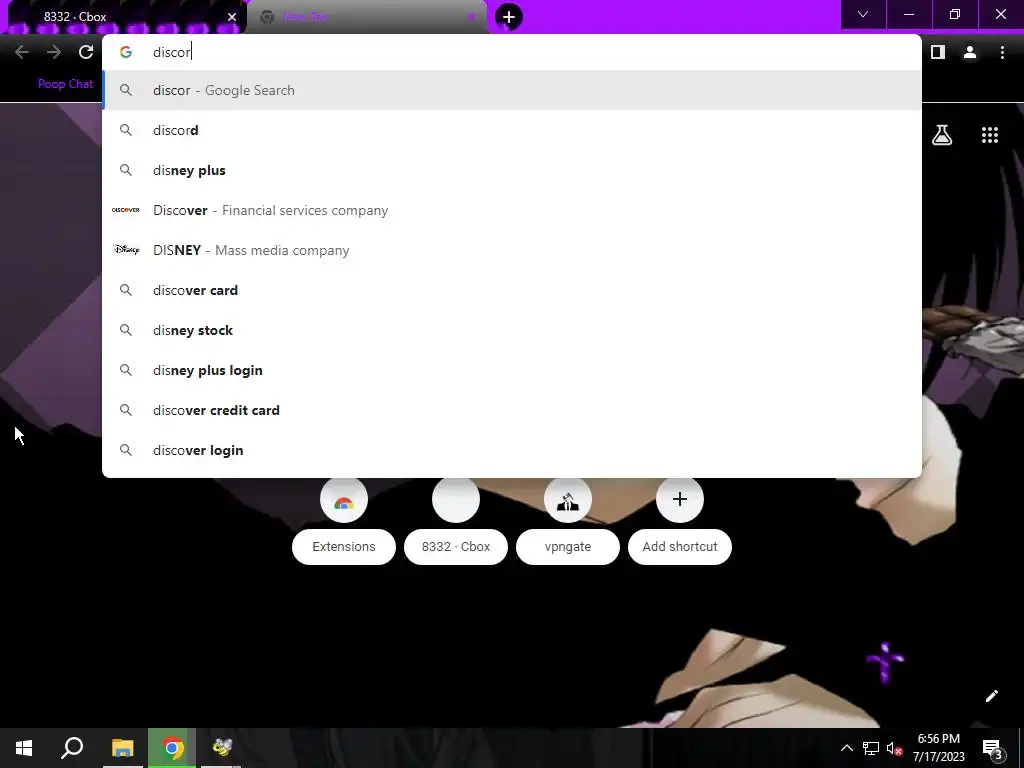Open the notification center icon
Viewport: 1024px width, 768px height.
tap(992, 748)
